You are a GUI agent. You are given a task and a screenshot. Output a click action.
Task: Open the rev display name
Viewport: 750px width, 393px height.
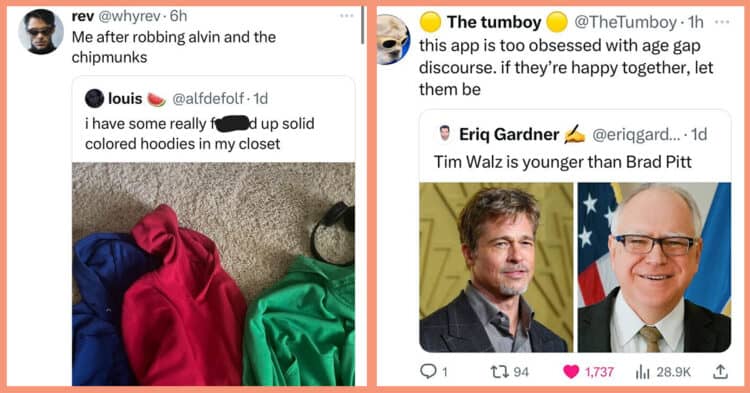click(x=83, y=16)
